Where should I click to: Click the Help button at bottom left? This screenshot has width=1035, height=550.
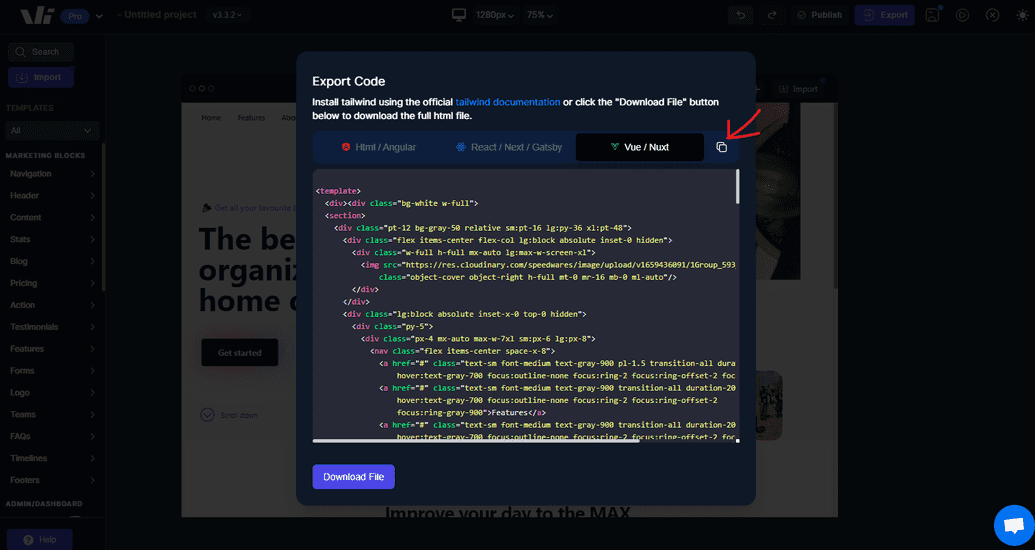click(x=39, y=539)
